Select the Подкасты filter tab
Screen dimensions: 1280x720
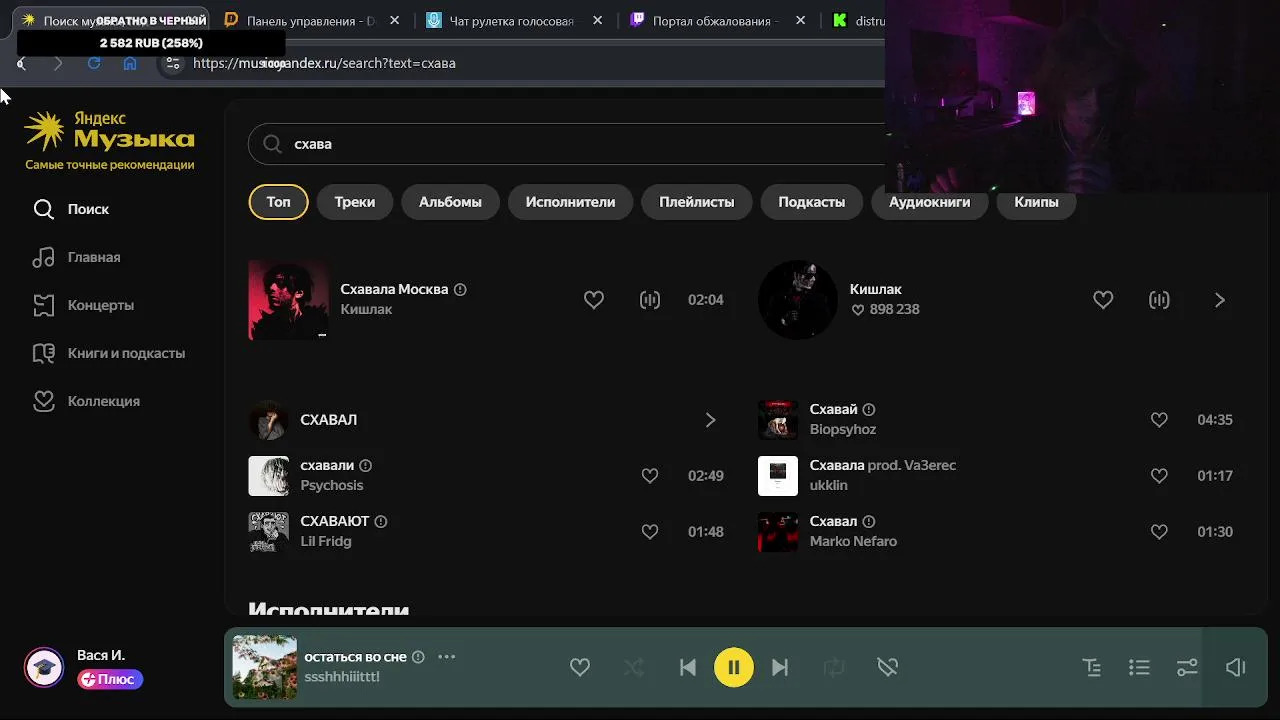pyautogui.click(x=811, y=202)
